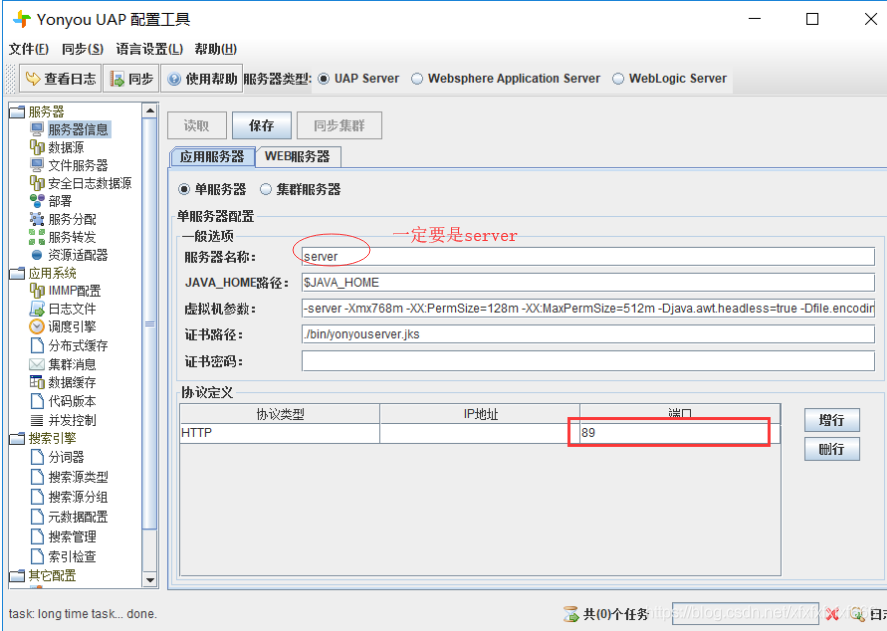This screenshot has width=887, height=631.
Task: Click the 保存 button
Action: pos(261,126)
